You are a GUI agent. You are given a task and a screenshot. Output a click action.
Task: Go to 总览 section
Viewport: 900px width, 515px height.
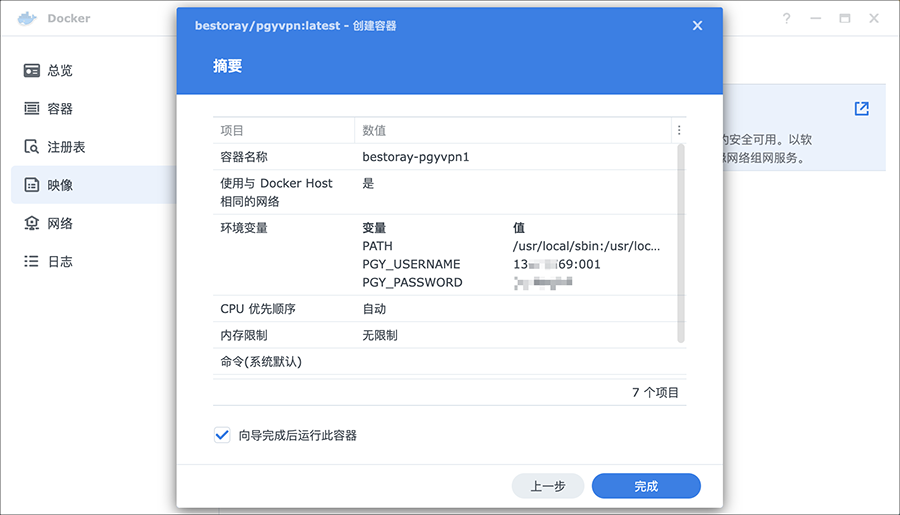pyautogui.click(x=60, y=70)
